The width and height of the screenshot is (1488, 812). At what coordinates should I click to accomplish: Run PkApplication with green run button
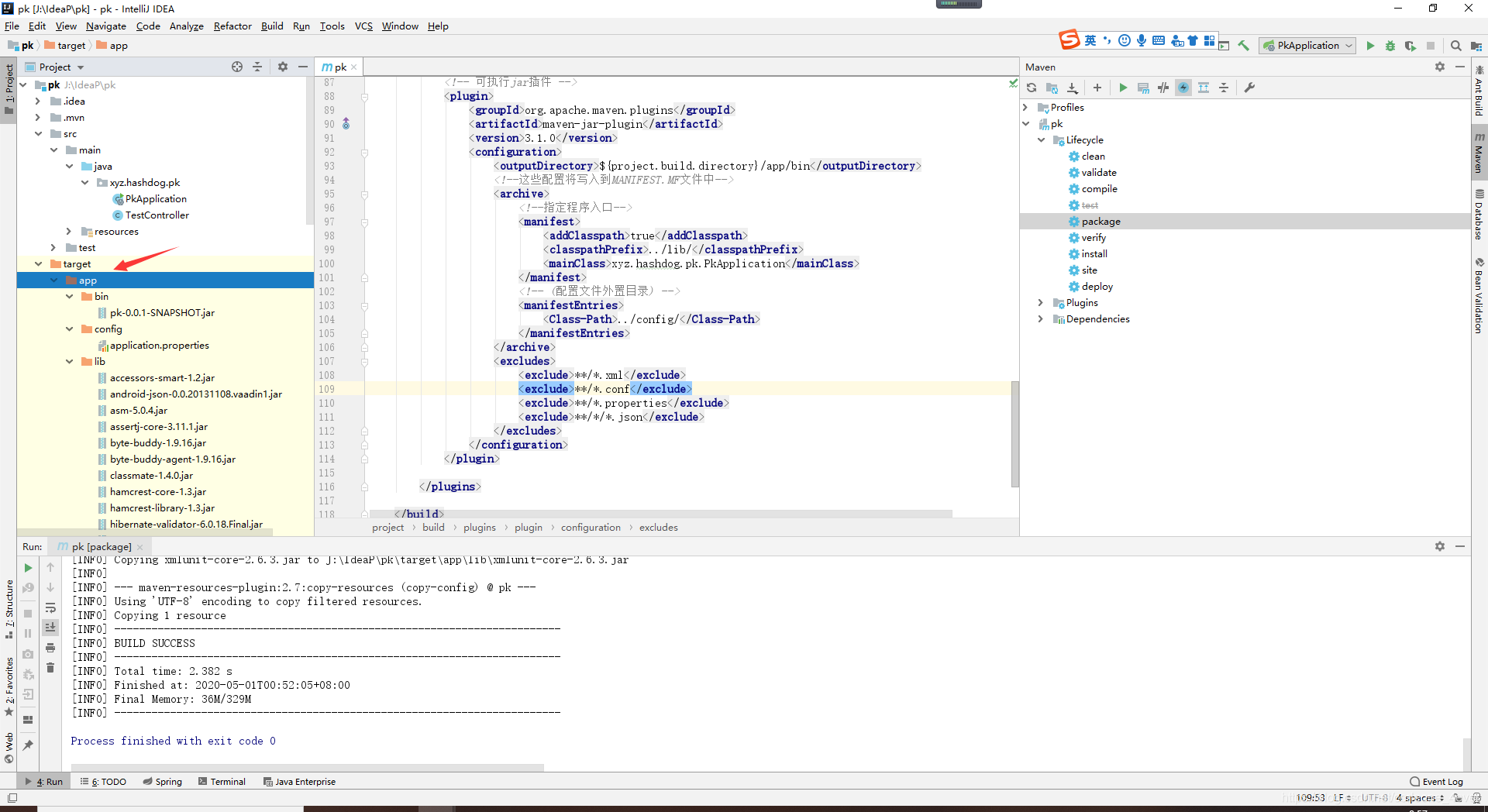pyautogui.click(x=1370, y=46)
